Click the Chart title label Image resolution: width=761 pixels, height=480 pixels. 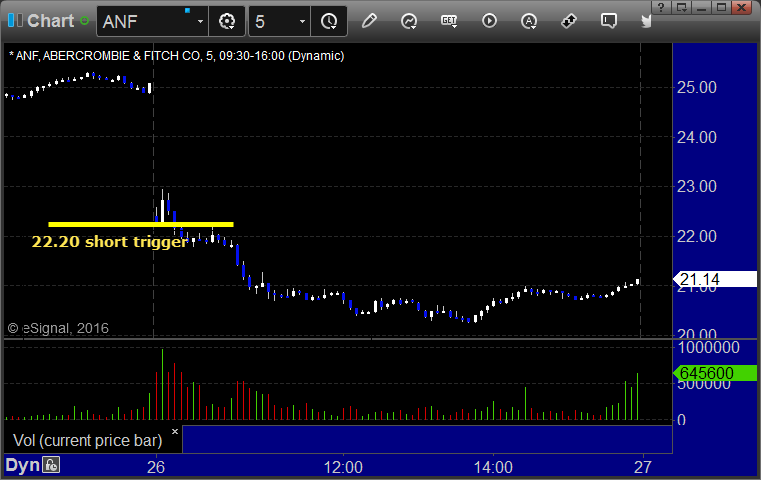coord(50,21)
